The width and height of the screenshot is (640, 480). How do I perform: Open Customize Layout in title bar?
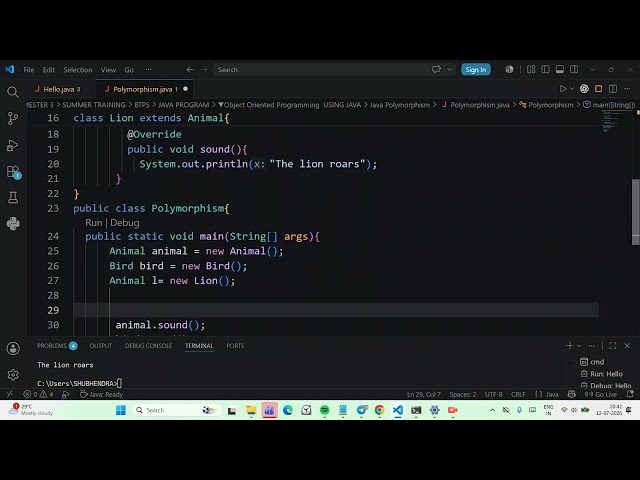pyautogui.click(x=531, y=69)
